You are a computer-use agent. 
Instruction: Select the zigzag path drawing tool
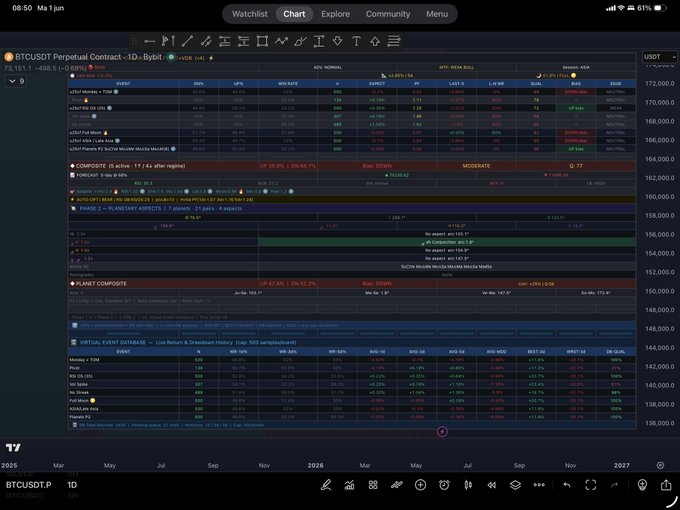pyautogui.click(x=281, y=41)
